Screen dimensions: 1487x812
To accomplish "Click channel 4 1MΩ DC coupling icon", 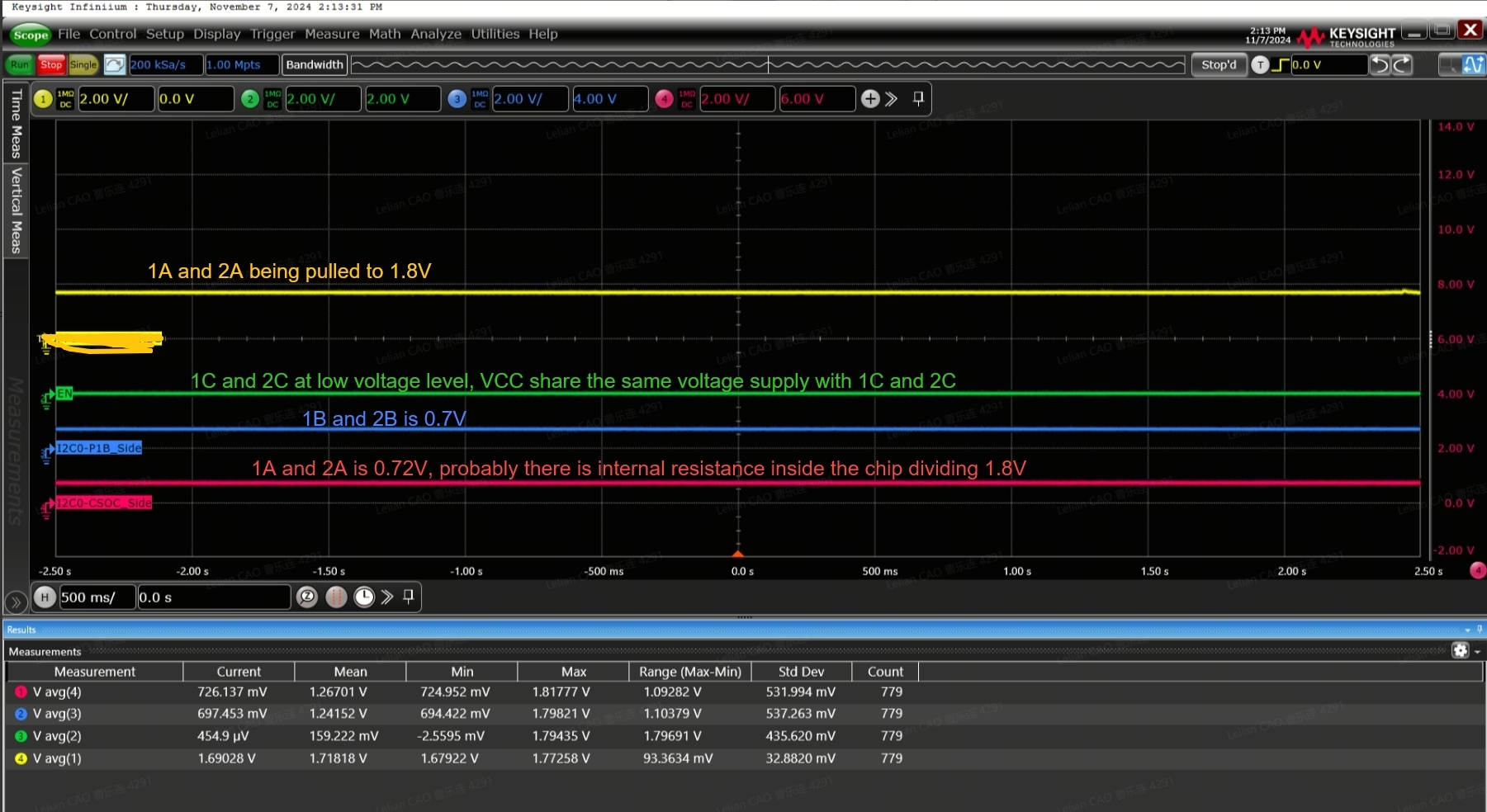I will [x=687, y=99].
